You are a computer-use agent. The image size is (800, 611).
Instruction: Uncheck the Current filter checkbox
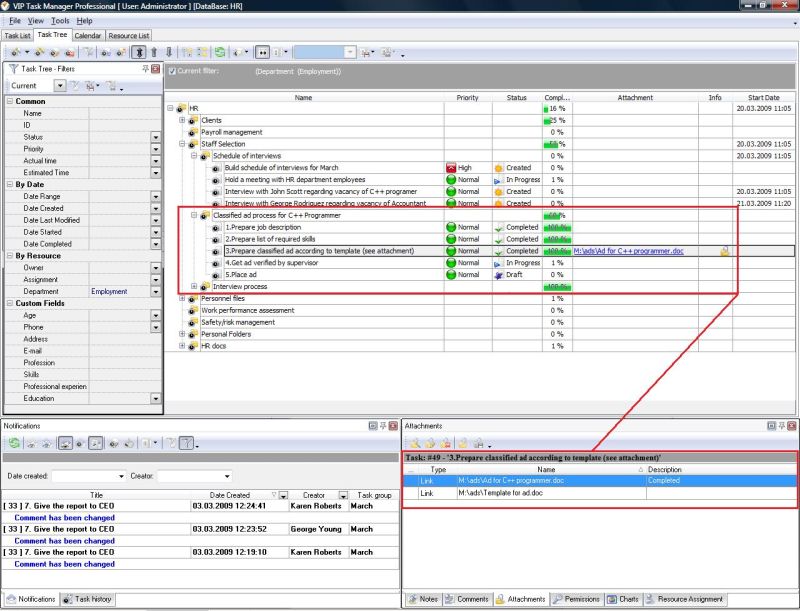[x=172, y=71]
